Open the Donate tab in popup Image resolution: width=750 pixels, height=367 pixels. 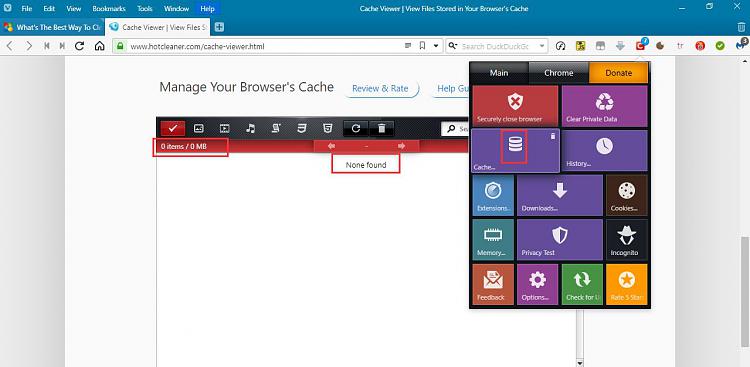(x=618, y=73)
